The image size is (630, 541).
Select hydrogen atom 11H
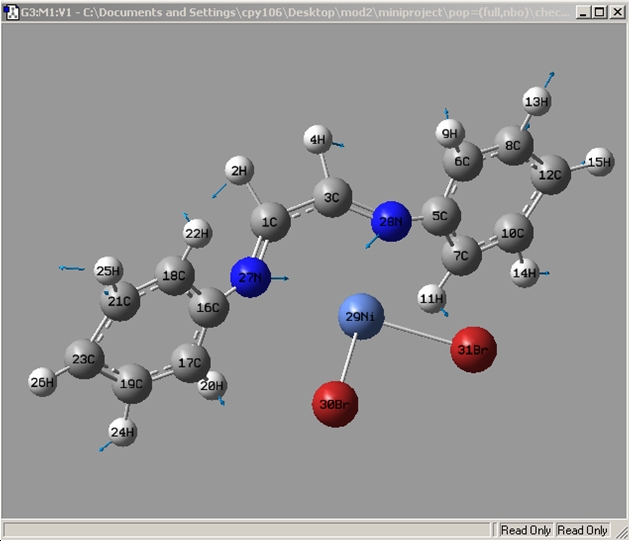432,299
